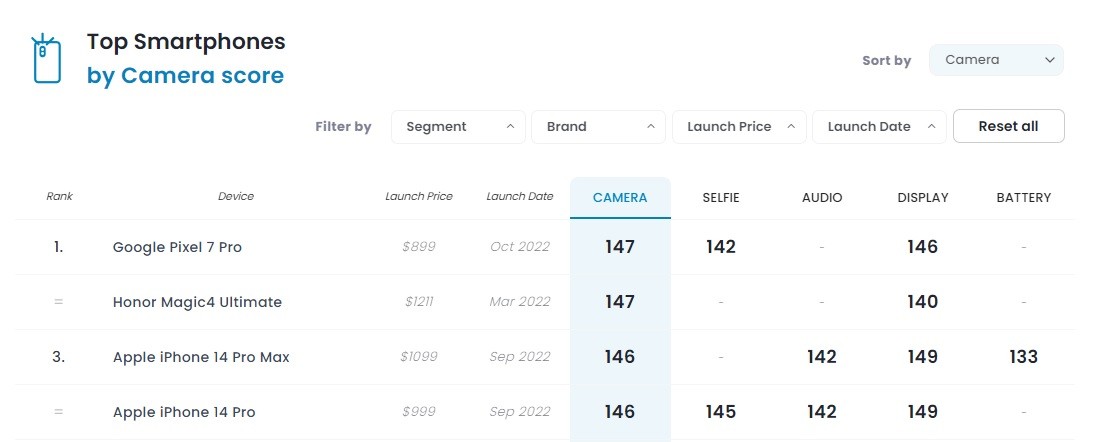This screenshot has width=1093, height=442.
Task: Open Honor Magic4 Ultimate device link
Action: click(x=197, y=303)
